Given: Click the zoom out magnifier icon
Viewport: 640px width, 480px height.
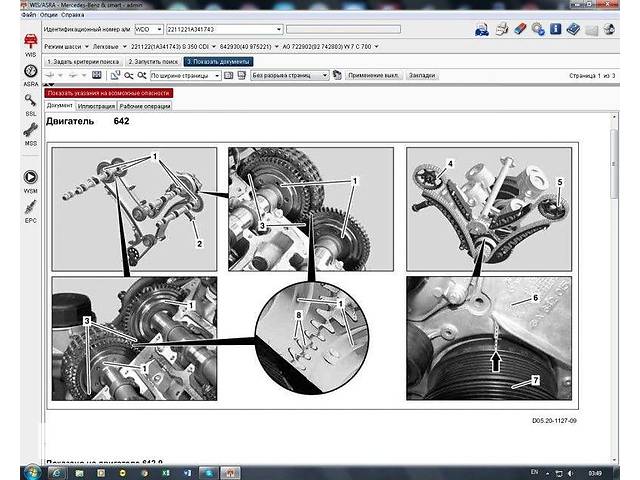Looking at the screenshot, I should pyautogui.click(x=129, y=75).
